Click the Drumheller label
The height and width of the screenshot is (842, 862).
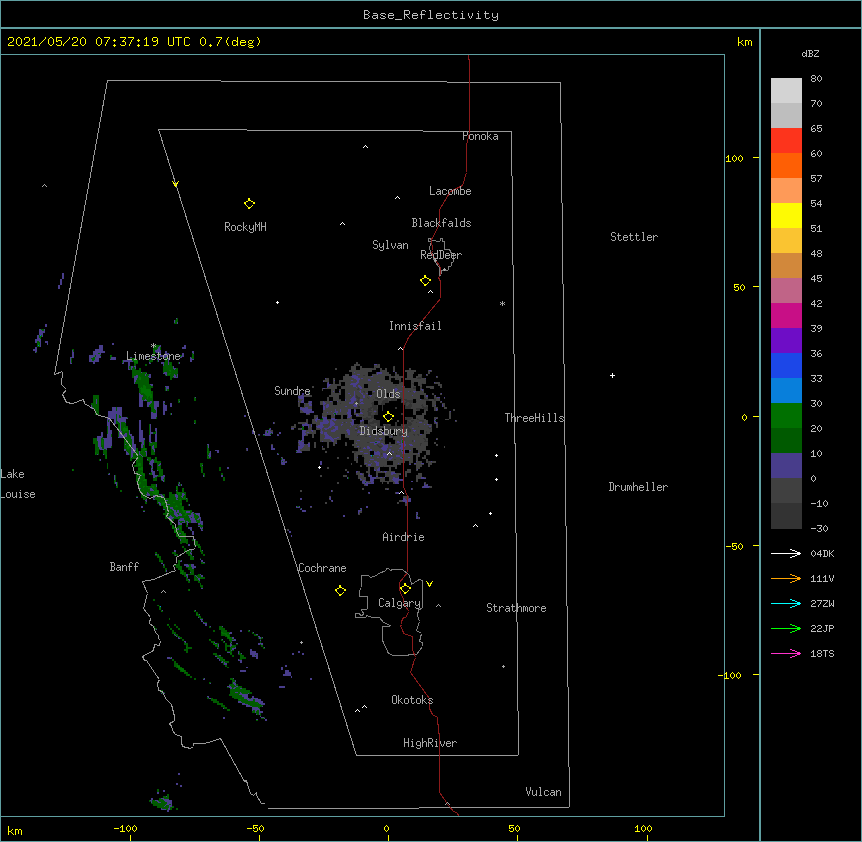coord(638,487)
